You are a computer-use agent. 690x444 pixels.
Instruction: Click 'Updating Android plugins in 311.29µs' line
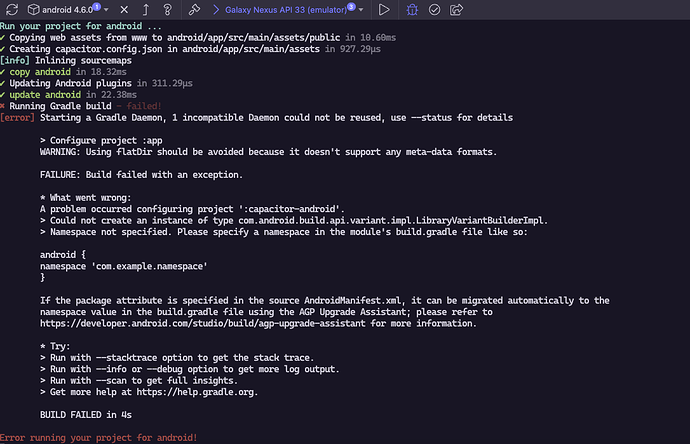point(96,83)
